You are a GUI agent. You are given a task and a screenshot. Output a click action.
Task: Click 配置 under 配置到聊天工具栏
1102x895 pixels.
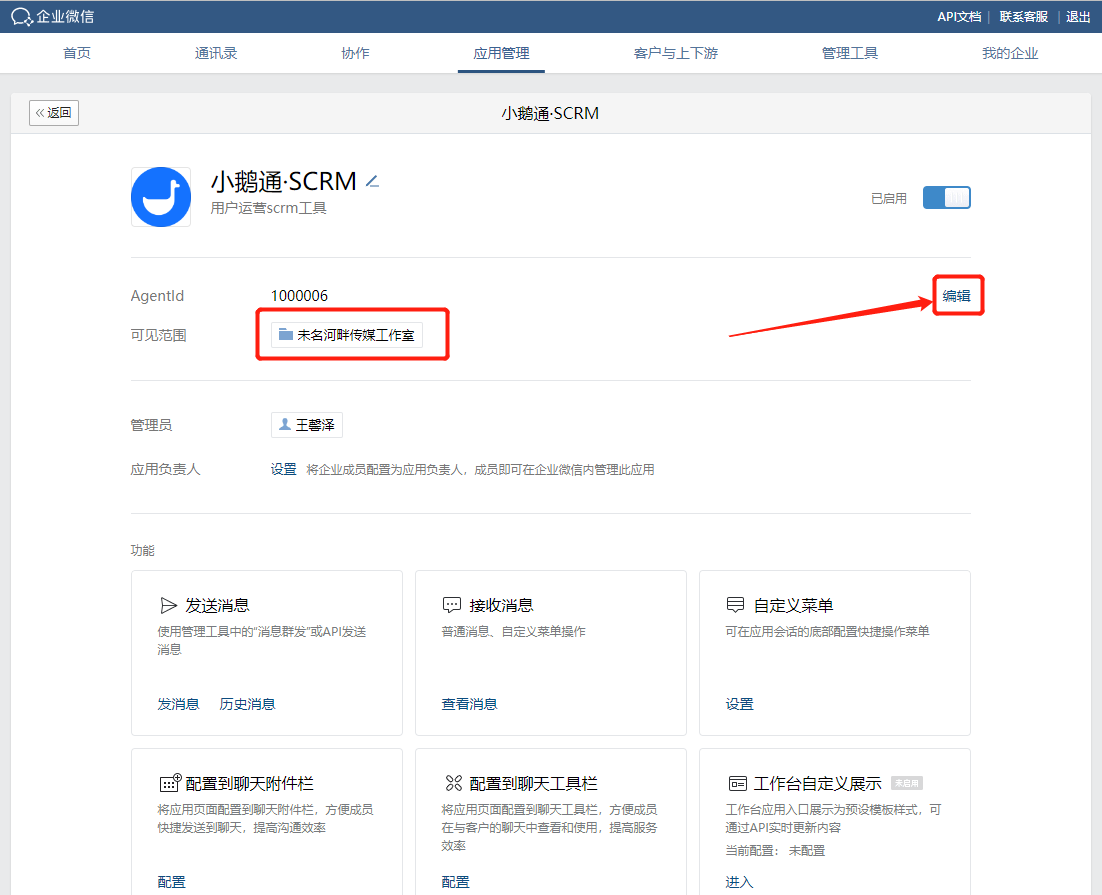(455, 882)
